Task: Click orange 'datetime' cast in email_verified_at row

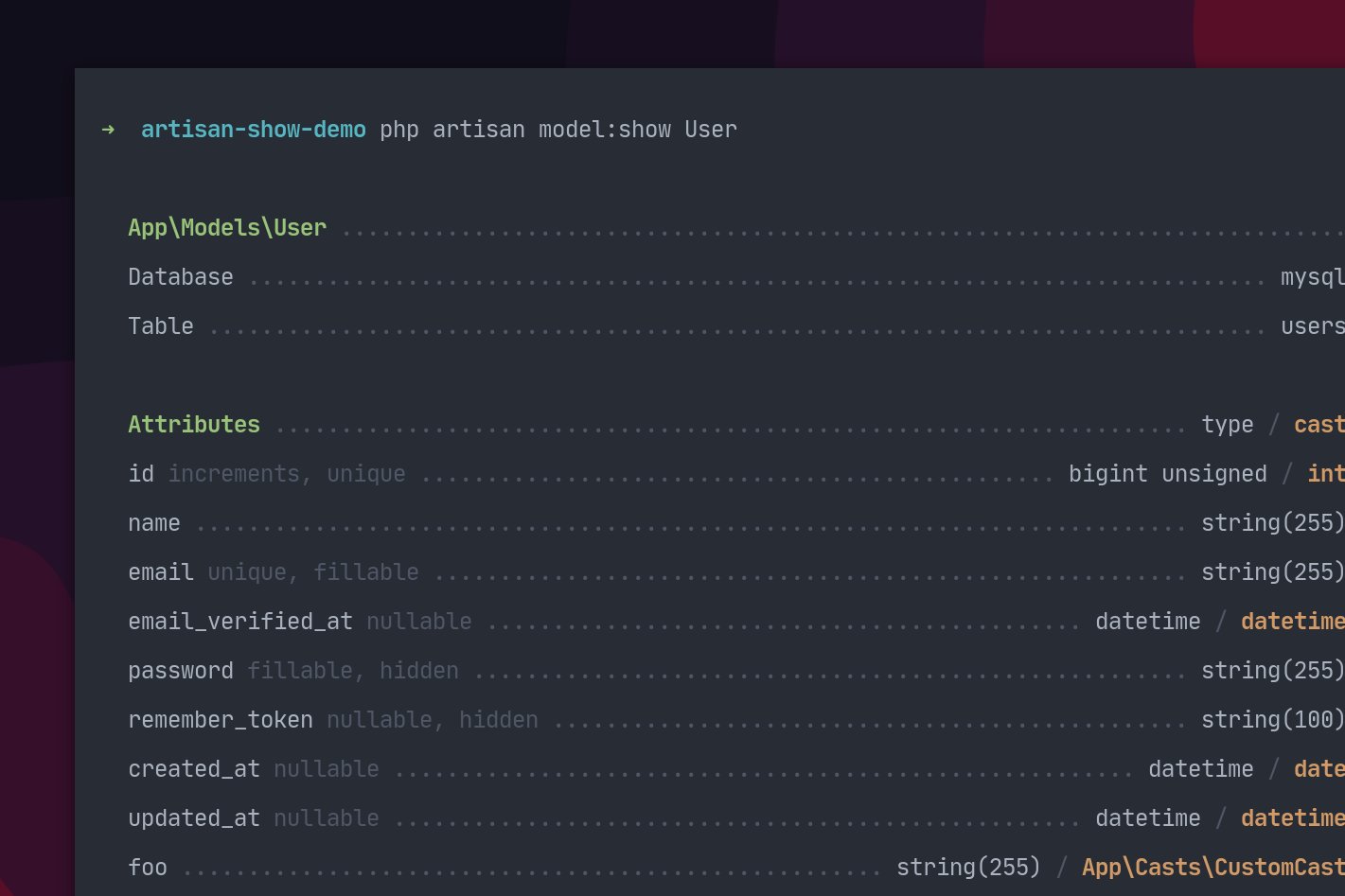Action: [1293, 622]
